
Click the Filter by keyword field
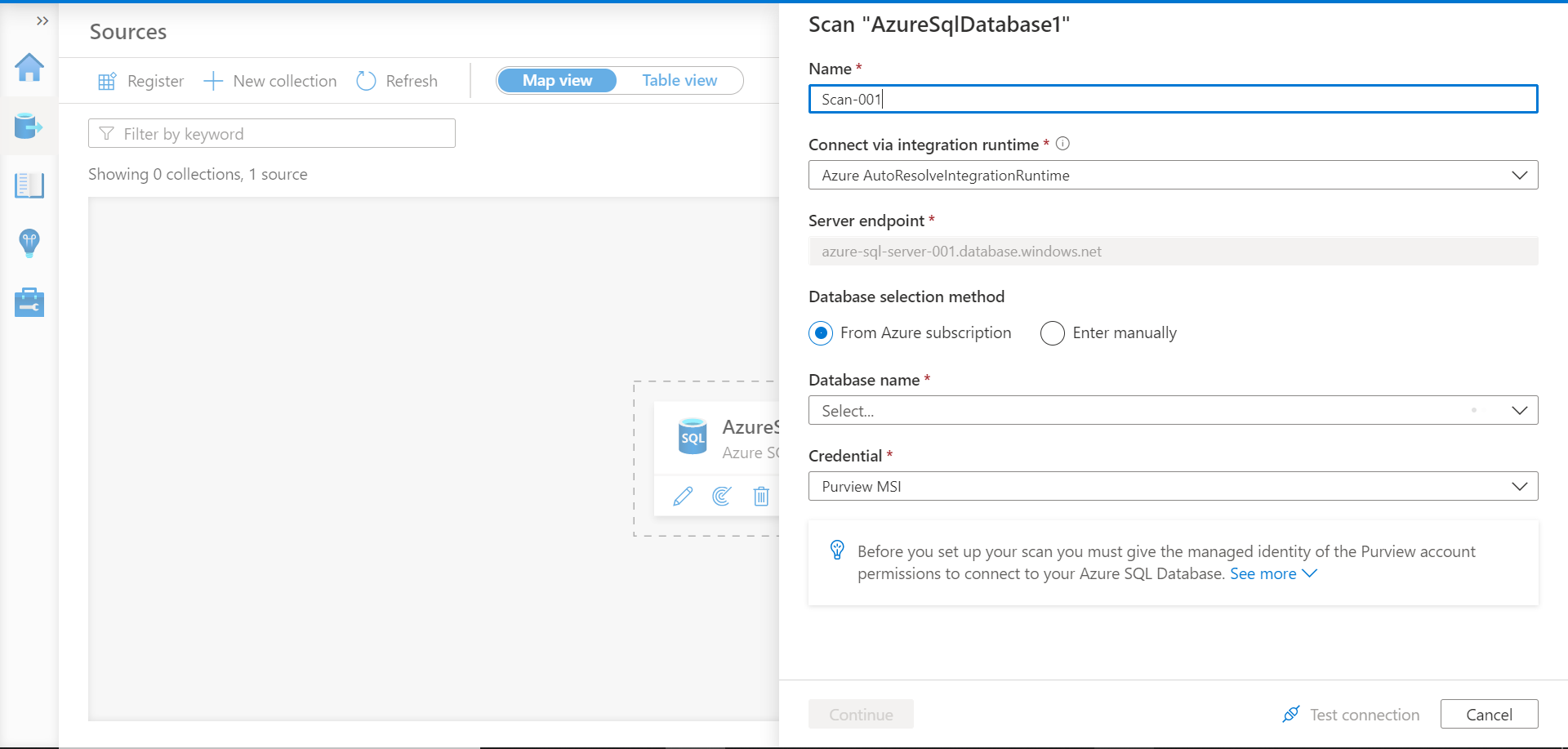272,134
